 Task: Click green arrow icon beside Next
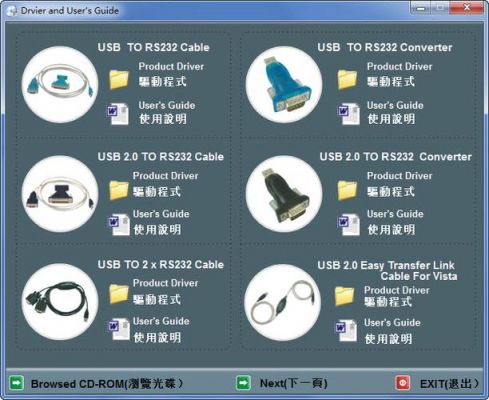(x=243, y=382)
